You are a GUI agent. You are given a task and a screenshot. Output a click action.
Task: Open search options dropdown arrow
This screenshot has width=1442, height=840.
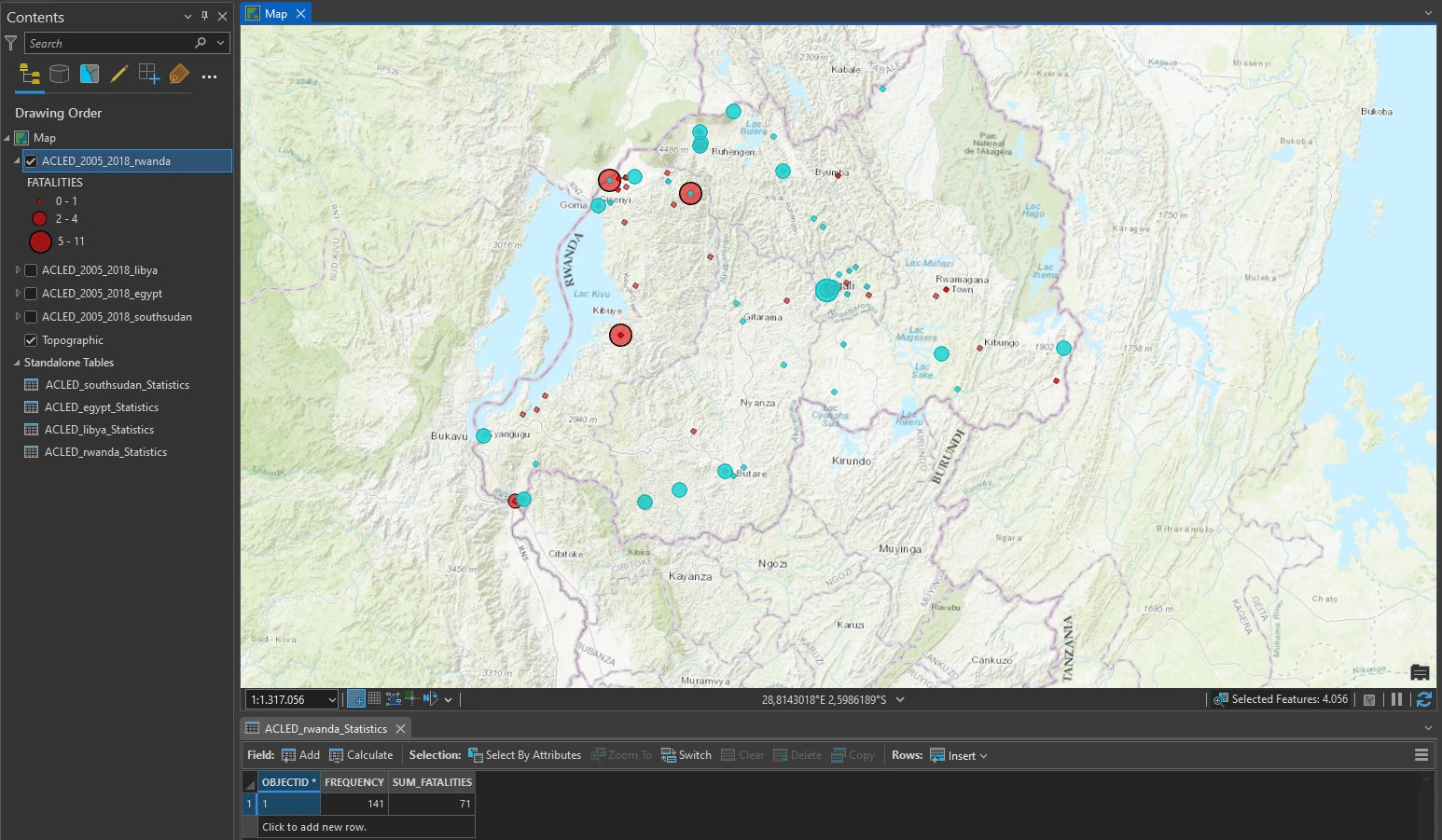coord(221,43)
